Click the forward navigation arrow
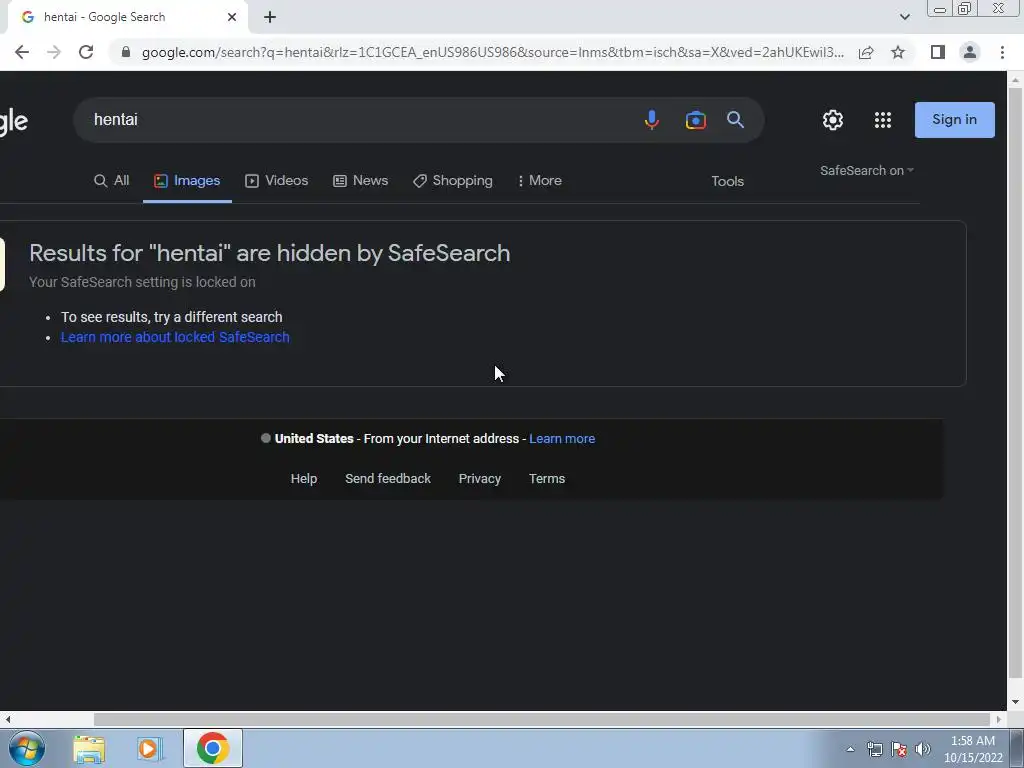This screenshot has height=768, width=1024. (x=54, y=52)
